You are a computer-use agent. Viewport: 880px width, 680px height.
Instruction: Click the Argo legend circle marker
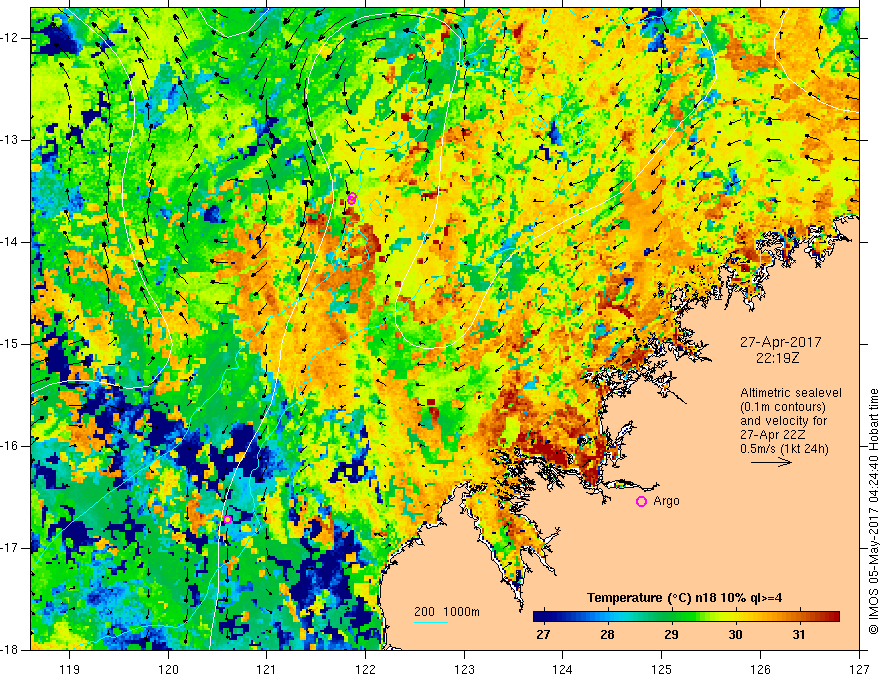(641, 502)
